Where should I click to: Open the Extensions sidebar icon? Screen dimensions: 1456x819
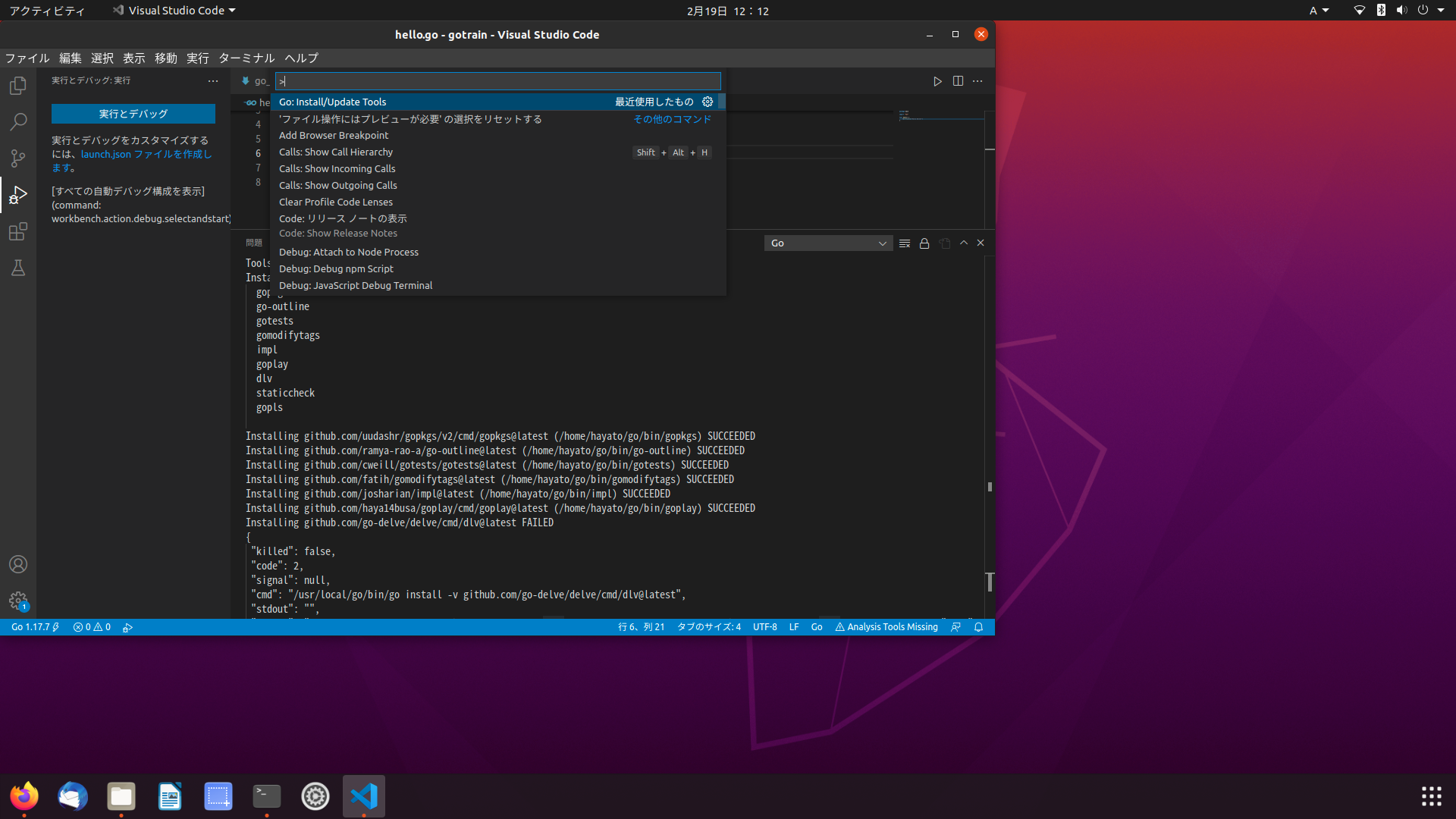tap(17, 231)
